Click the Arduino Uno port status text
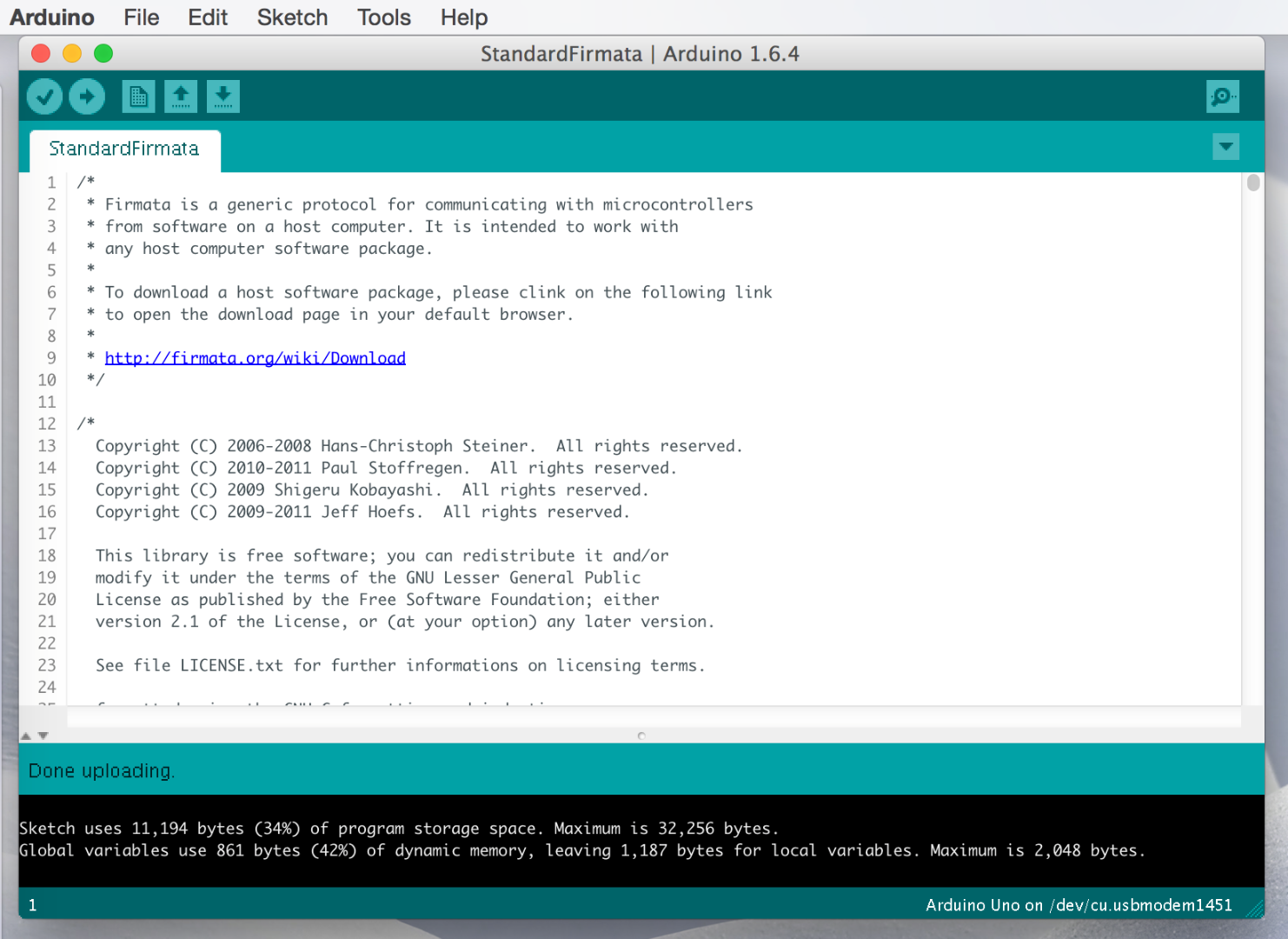1288x939 pixels. click(1079, 904)
